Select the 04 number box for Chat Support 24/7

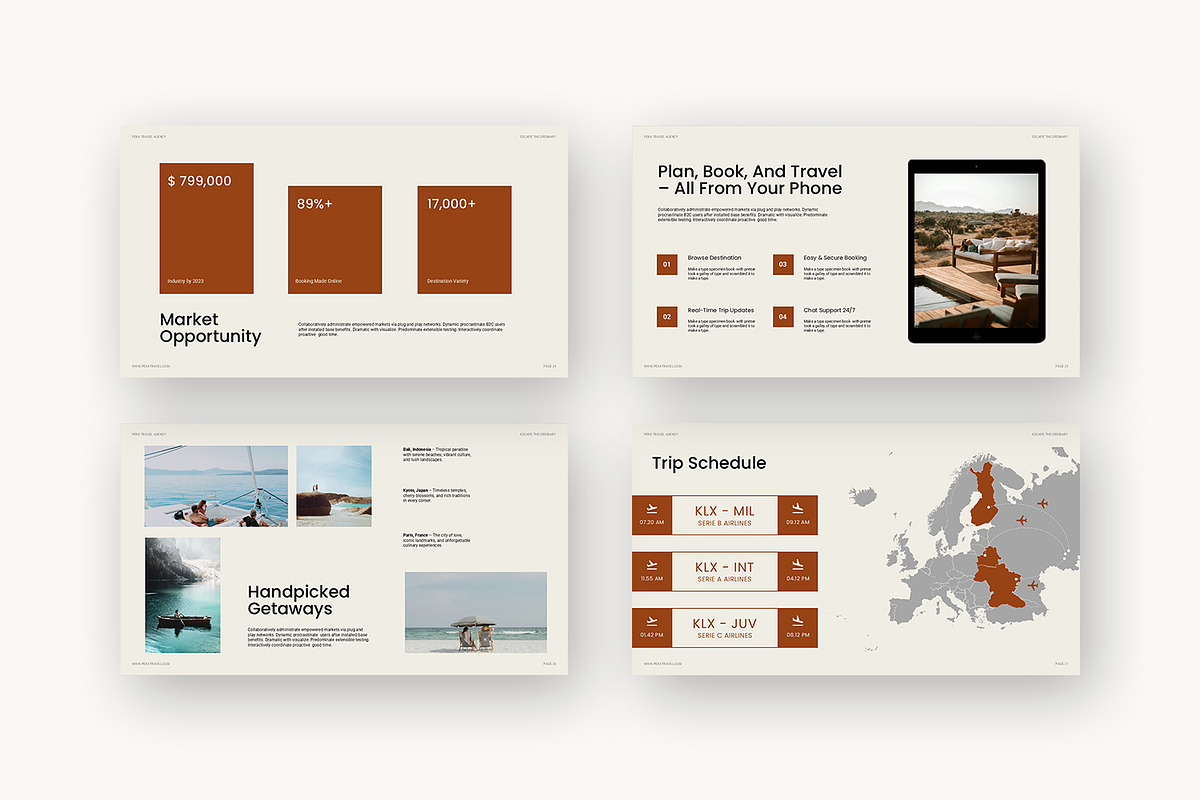(783, 317)
